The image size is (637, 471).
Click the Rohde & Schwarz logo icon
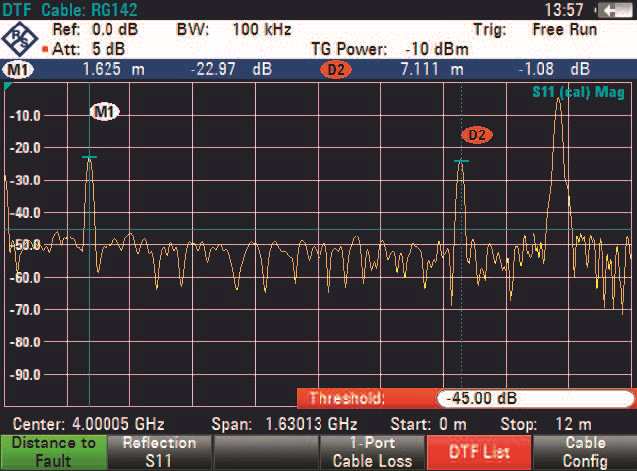(20, 39)
